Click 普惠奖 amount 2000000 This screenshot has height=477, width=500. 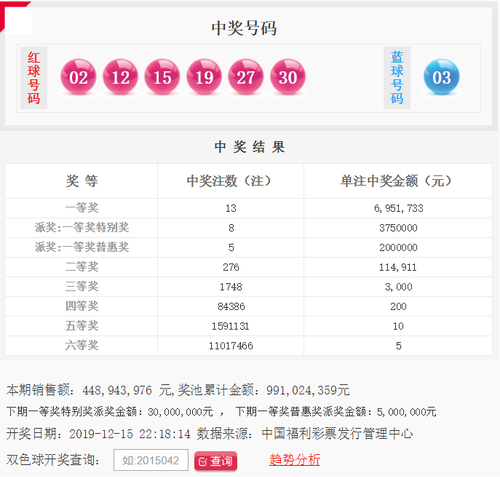[398, 248]
